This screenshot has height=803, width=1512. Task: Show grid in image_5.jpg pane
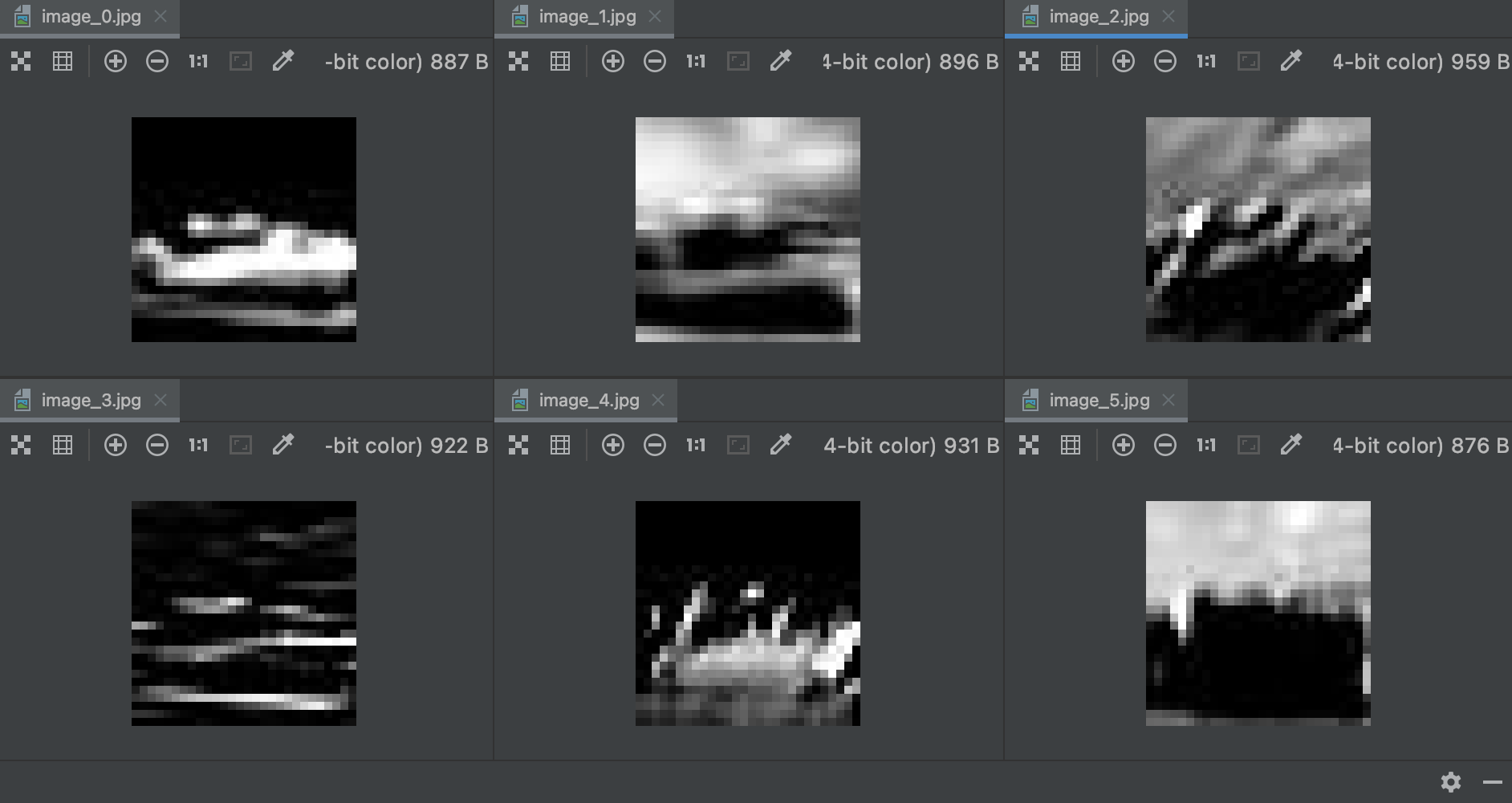click(1071, 445)
